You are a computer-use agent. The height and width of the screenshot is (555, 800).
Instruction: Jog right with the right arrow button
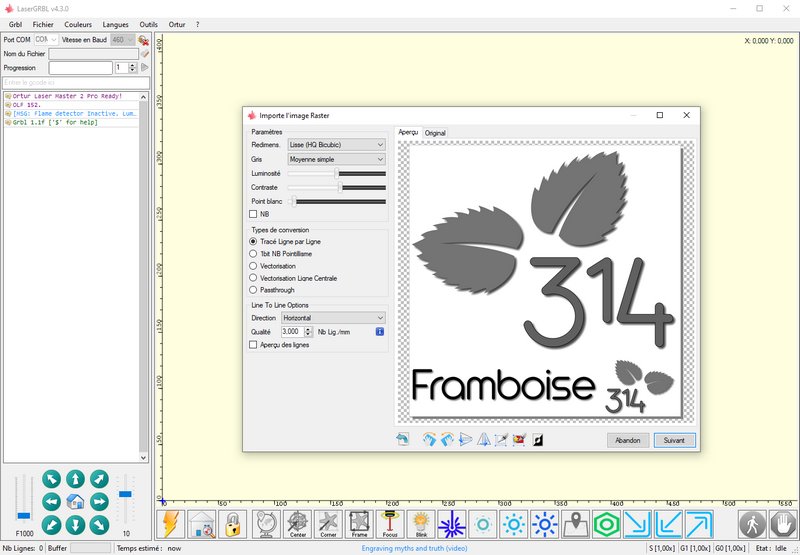[x=99, y=501]
